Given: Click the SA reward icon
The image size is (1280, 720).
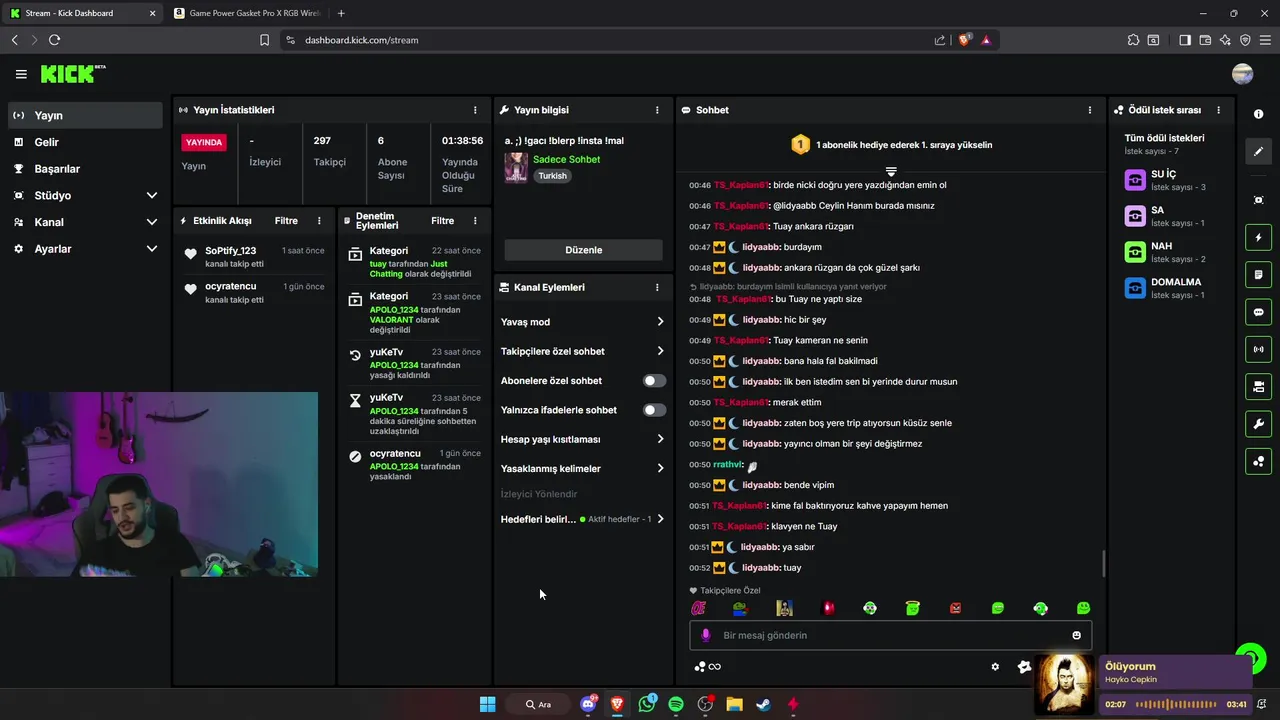Looking at the screenshot, I should tap(1135, 216).
